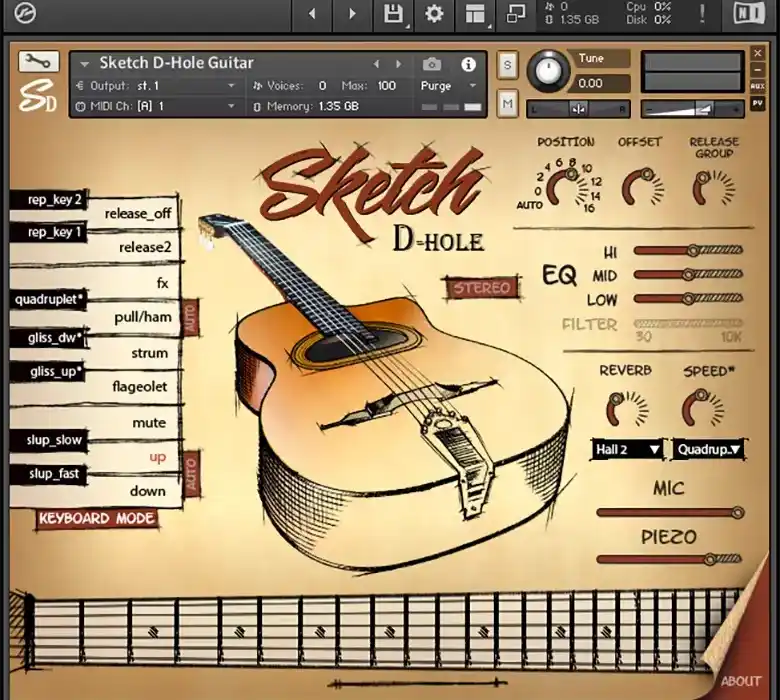Open the ABOUT page corner

pos(740,681)
